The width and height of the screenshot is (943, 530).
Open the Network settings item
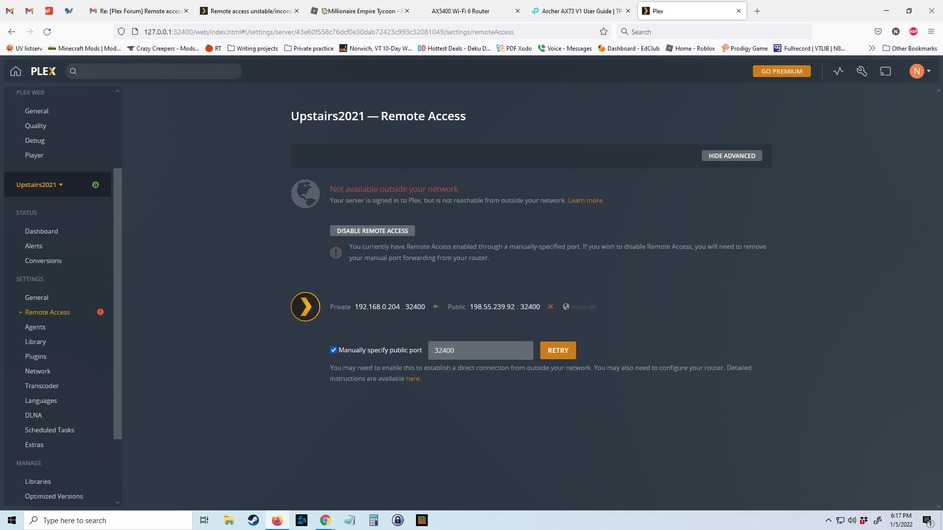point(37,371)
